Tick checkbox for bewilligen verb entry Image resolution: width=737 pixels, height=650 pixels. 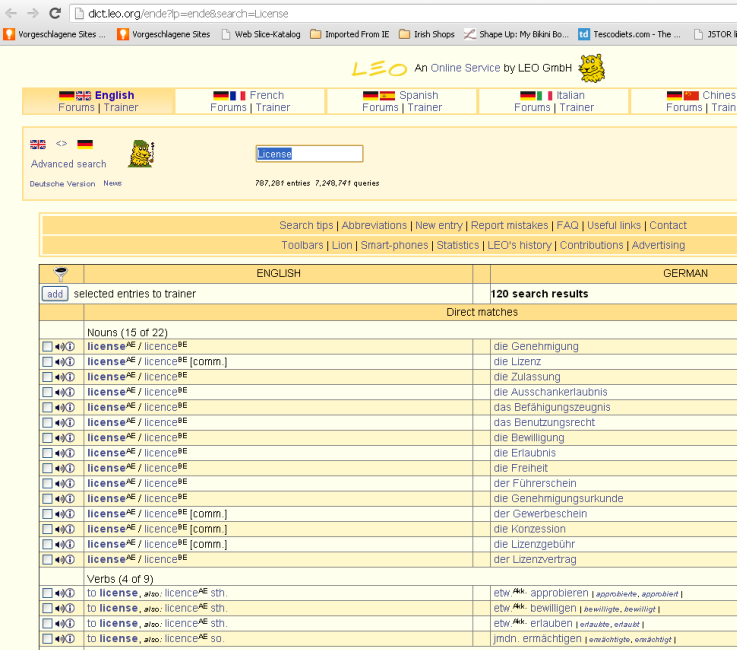pos(47,608)
